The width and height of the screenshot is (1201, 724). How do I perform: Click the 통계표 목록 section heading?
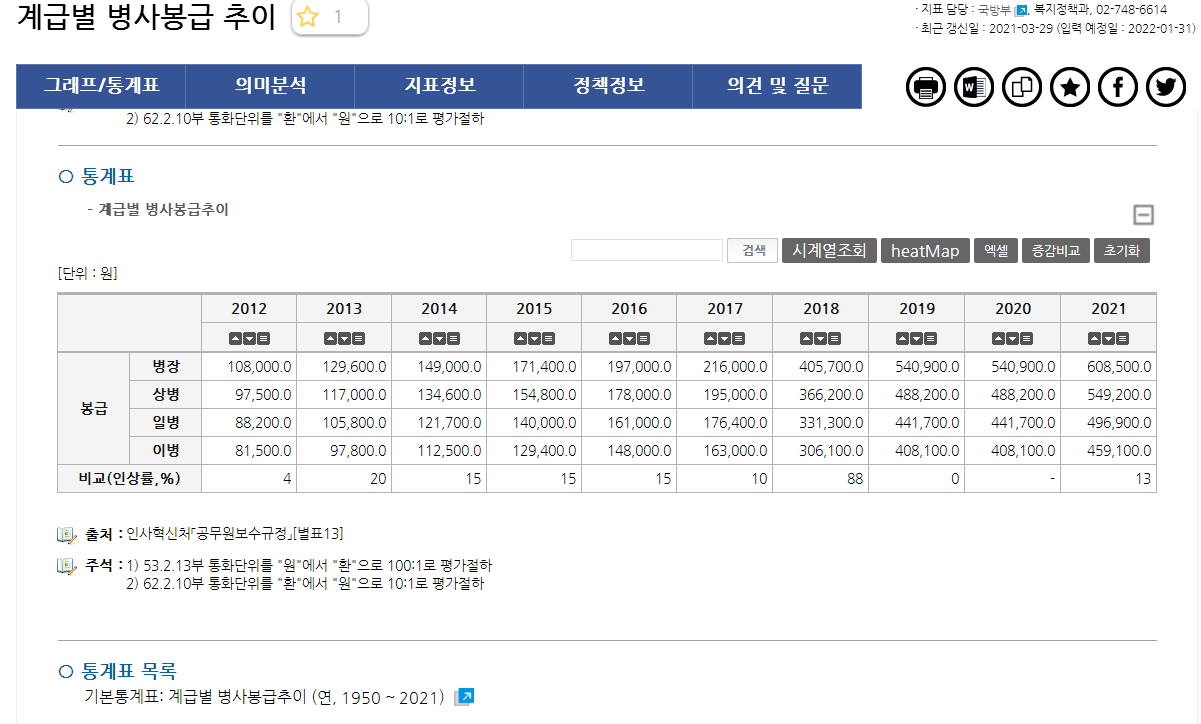point(129,671)
